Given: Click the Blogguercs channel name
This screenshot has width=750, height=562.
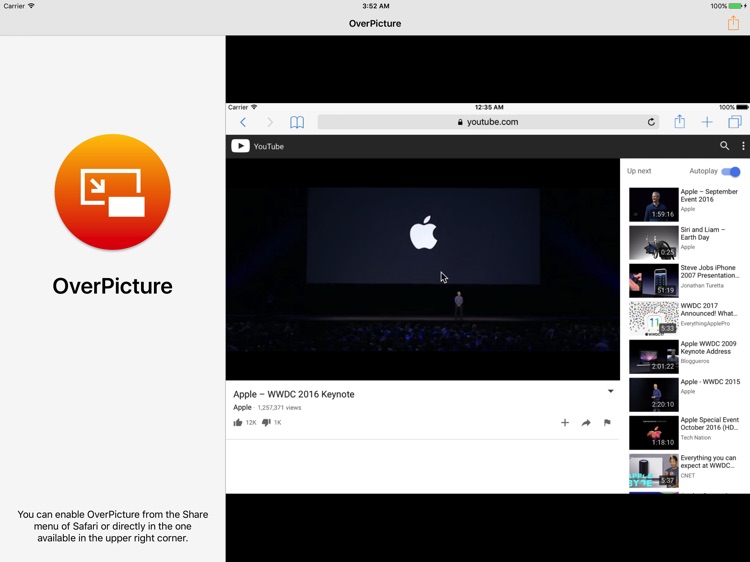Looking at the screenshot, I should coord(695,362).
